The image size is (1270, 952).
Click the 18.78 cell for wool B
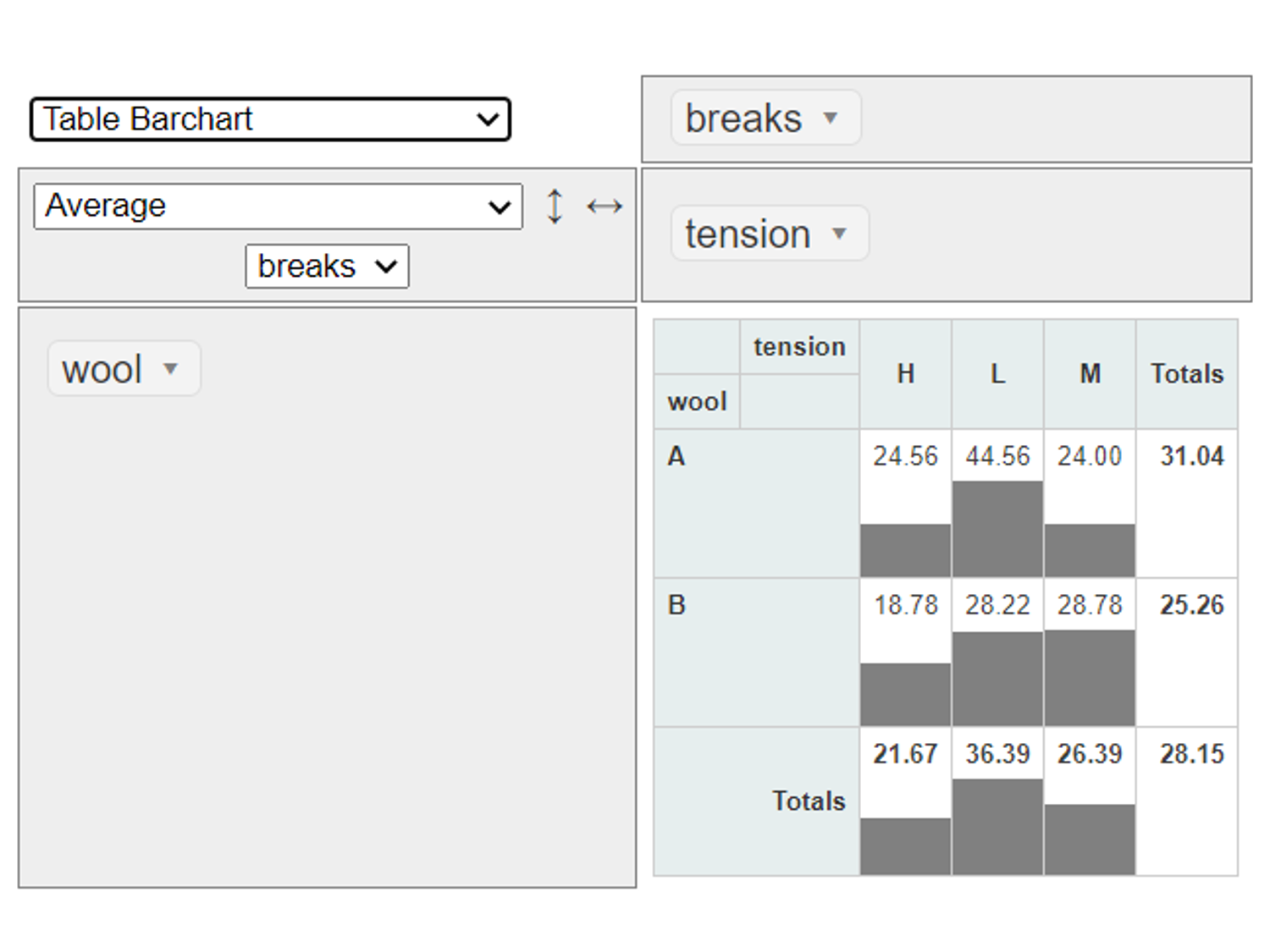tap(905, 606)
